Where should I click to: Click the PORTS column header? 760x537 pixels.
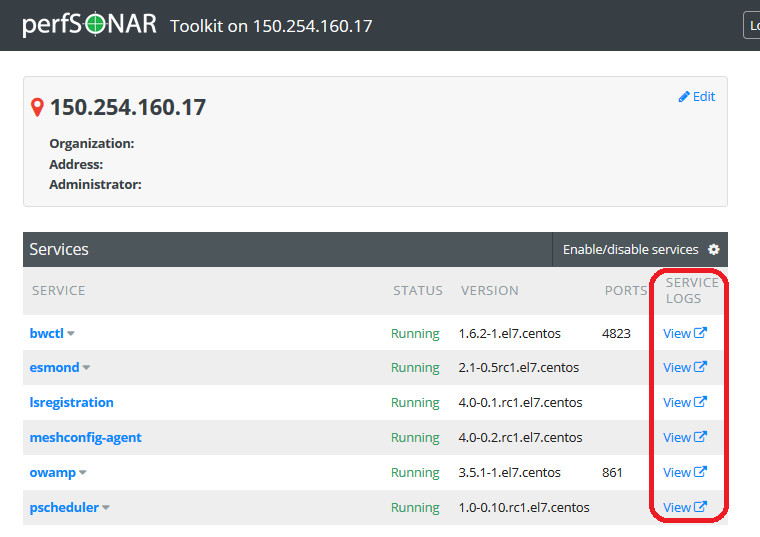pyautogui.click(x=626, y=290)
